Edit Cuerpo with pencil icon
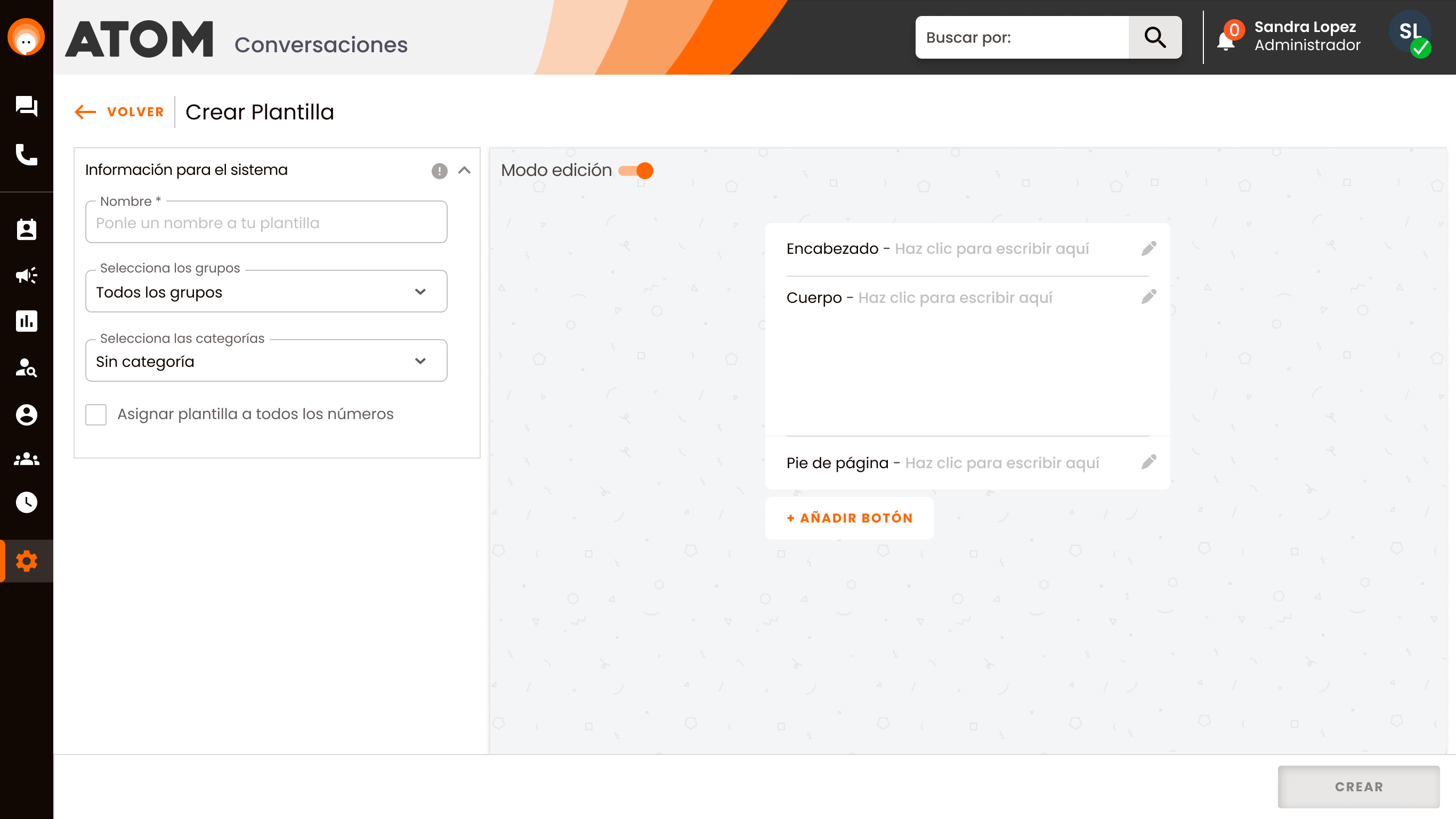1456x819 pixels. click(1148, 296)
